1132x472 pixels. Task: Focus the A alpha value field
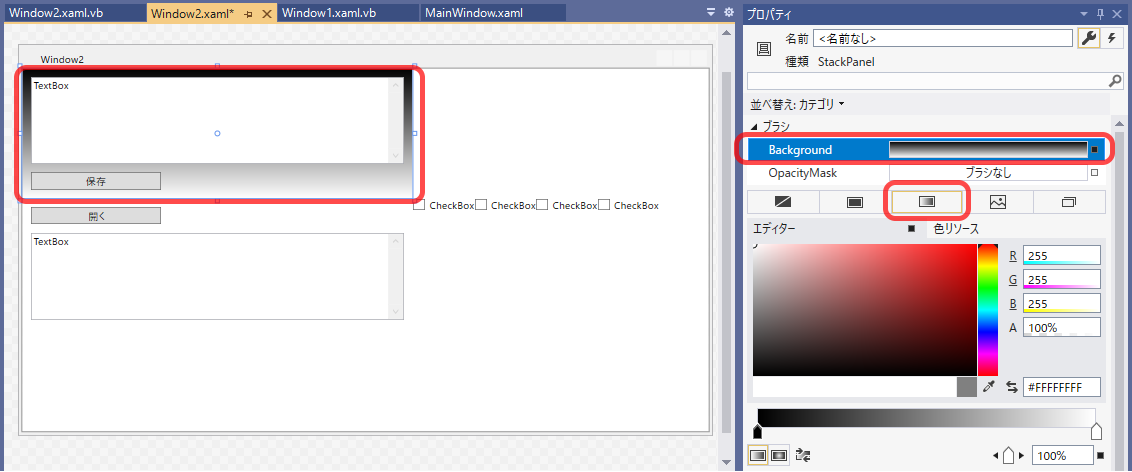(1061, 327)
